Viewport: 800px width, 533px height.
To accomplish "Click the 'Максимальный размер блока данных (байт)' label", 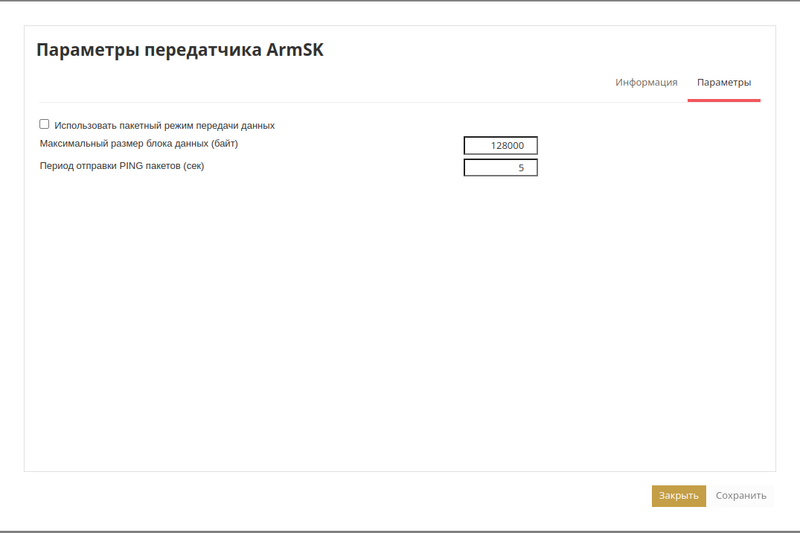I will pyautogui.click(x=139, y=144).
